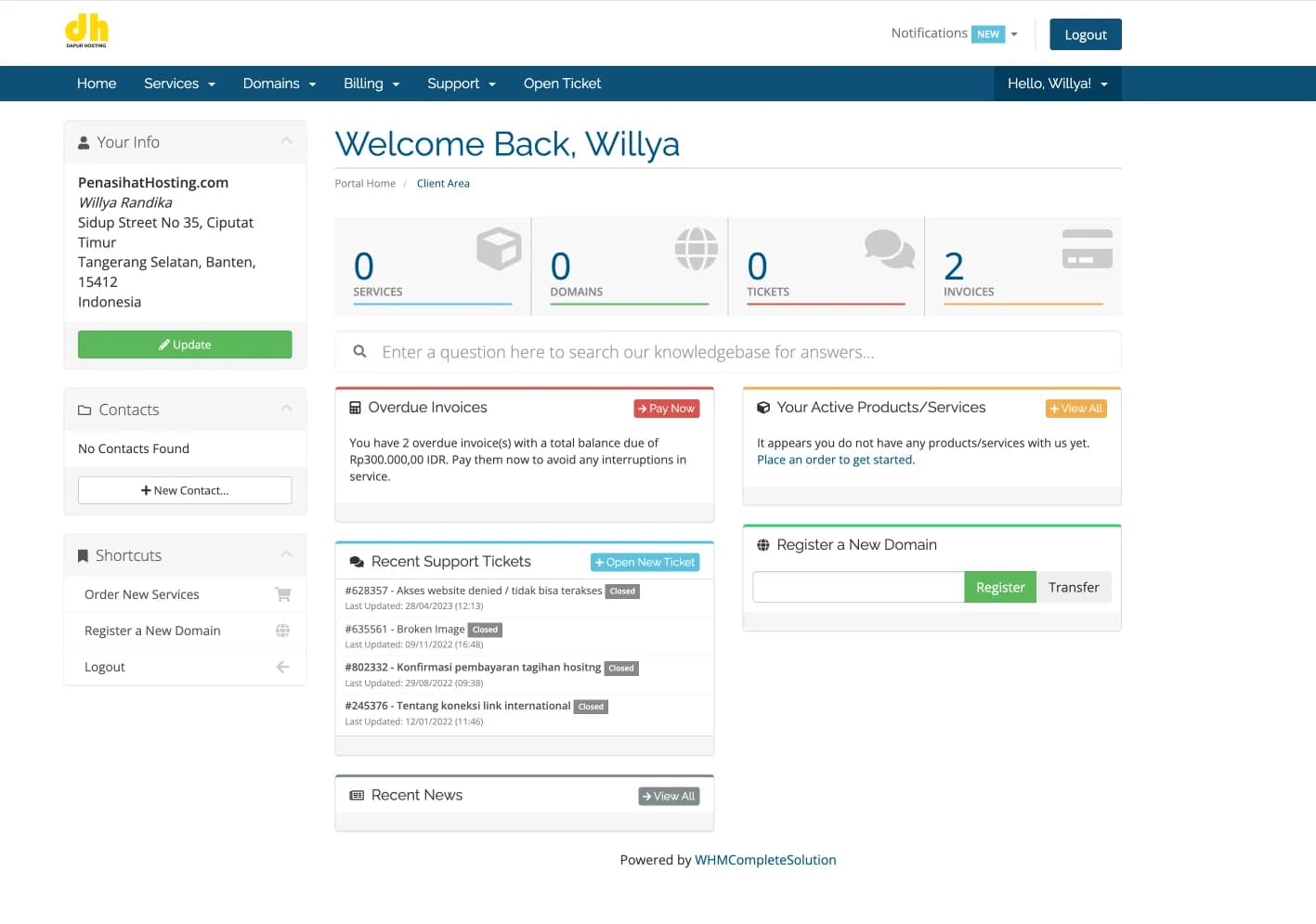Collapse the Your Info panel
Viewport: 1316px width, 924px height.
click(x=286, y=141)
